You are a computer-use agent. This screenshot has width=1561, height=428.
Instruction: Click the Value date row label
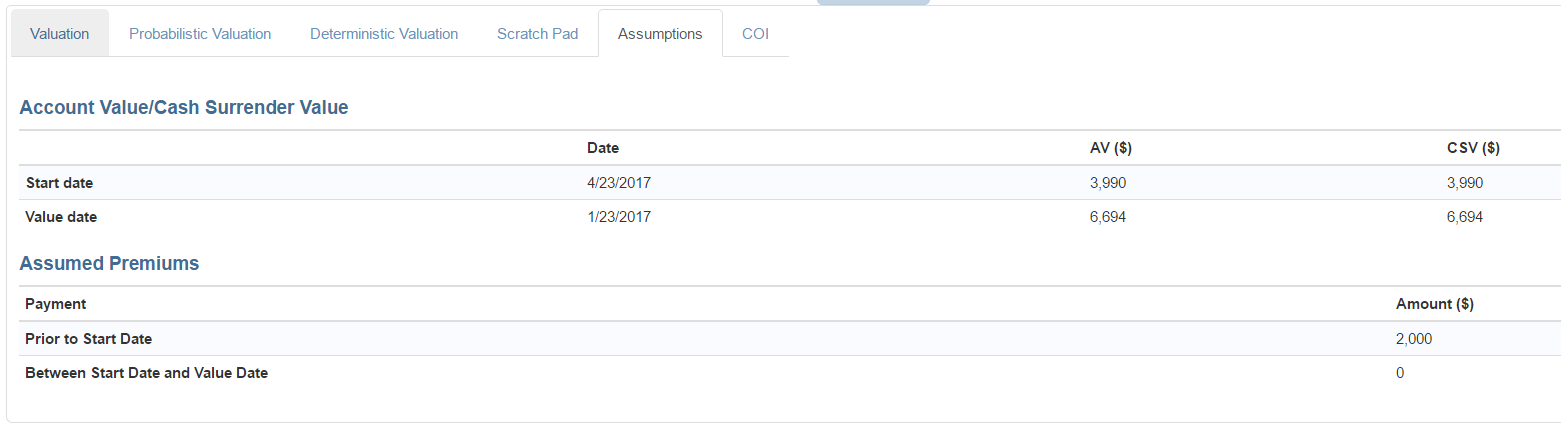(61, 216)
